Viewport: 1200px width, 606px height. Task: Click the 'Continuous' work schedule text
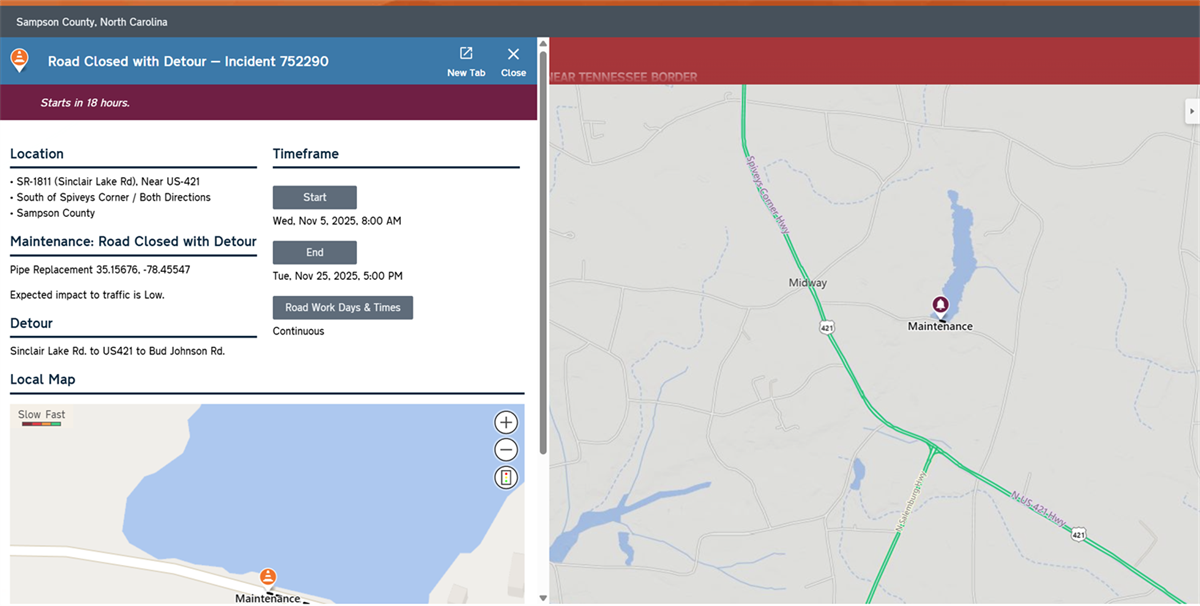click(x=299, y=331)
